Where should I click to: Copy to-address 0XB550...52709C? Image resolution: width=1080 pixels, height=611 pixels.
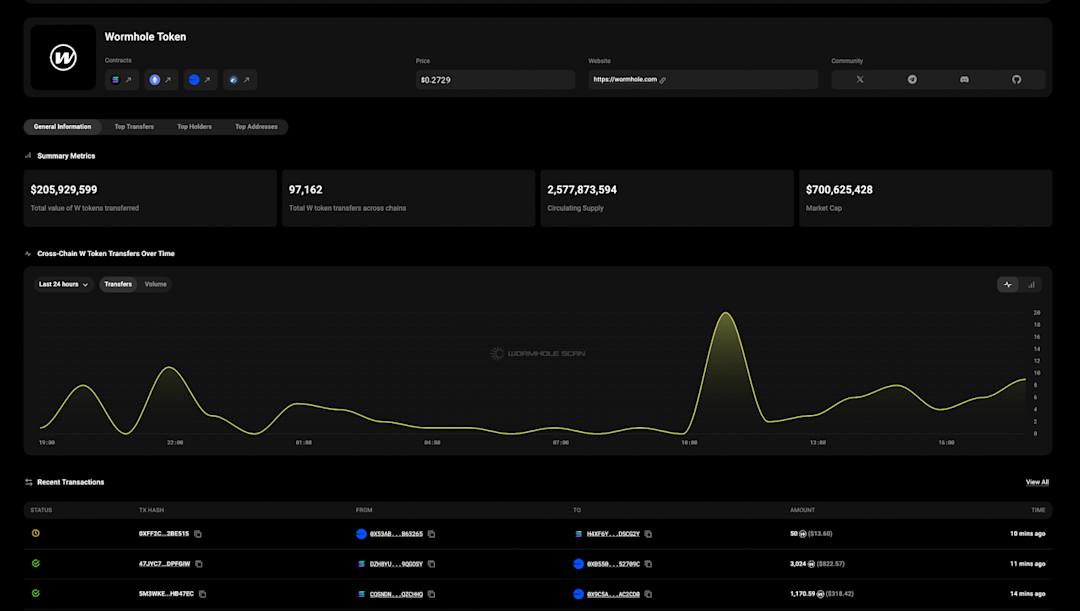click(x=648, y=564)
